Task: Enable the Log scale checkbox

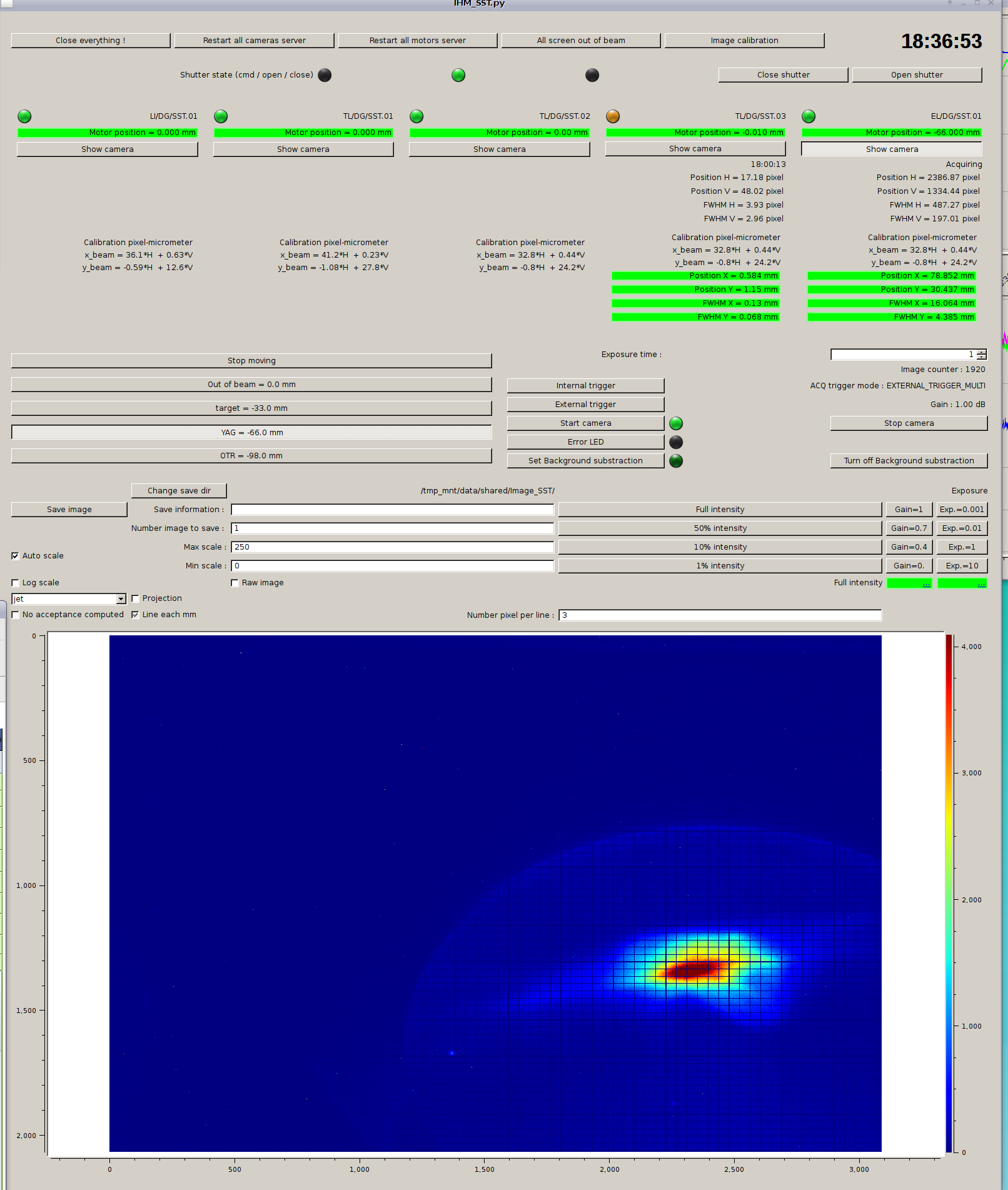Action: pos(15,583)
